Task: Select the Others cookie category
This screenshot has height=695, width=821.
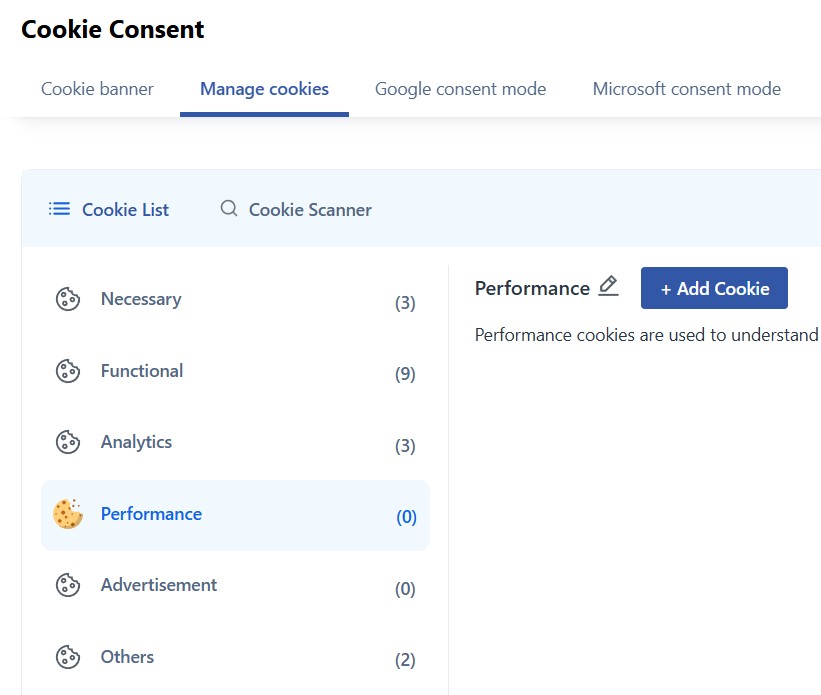Action: point(127,656)
